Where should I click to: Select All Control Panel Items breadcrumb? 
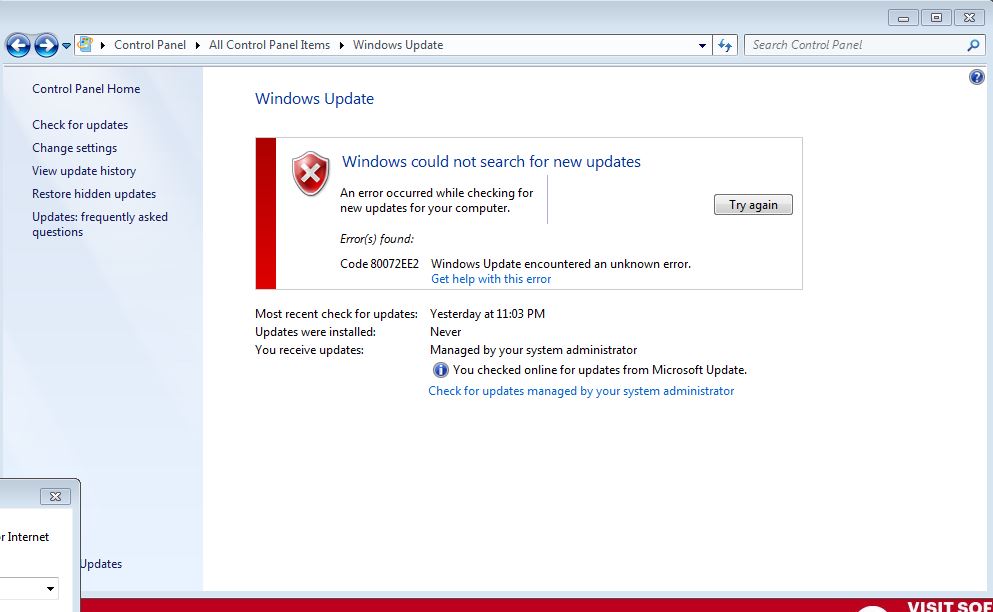click(269, 45)
